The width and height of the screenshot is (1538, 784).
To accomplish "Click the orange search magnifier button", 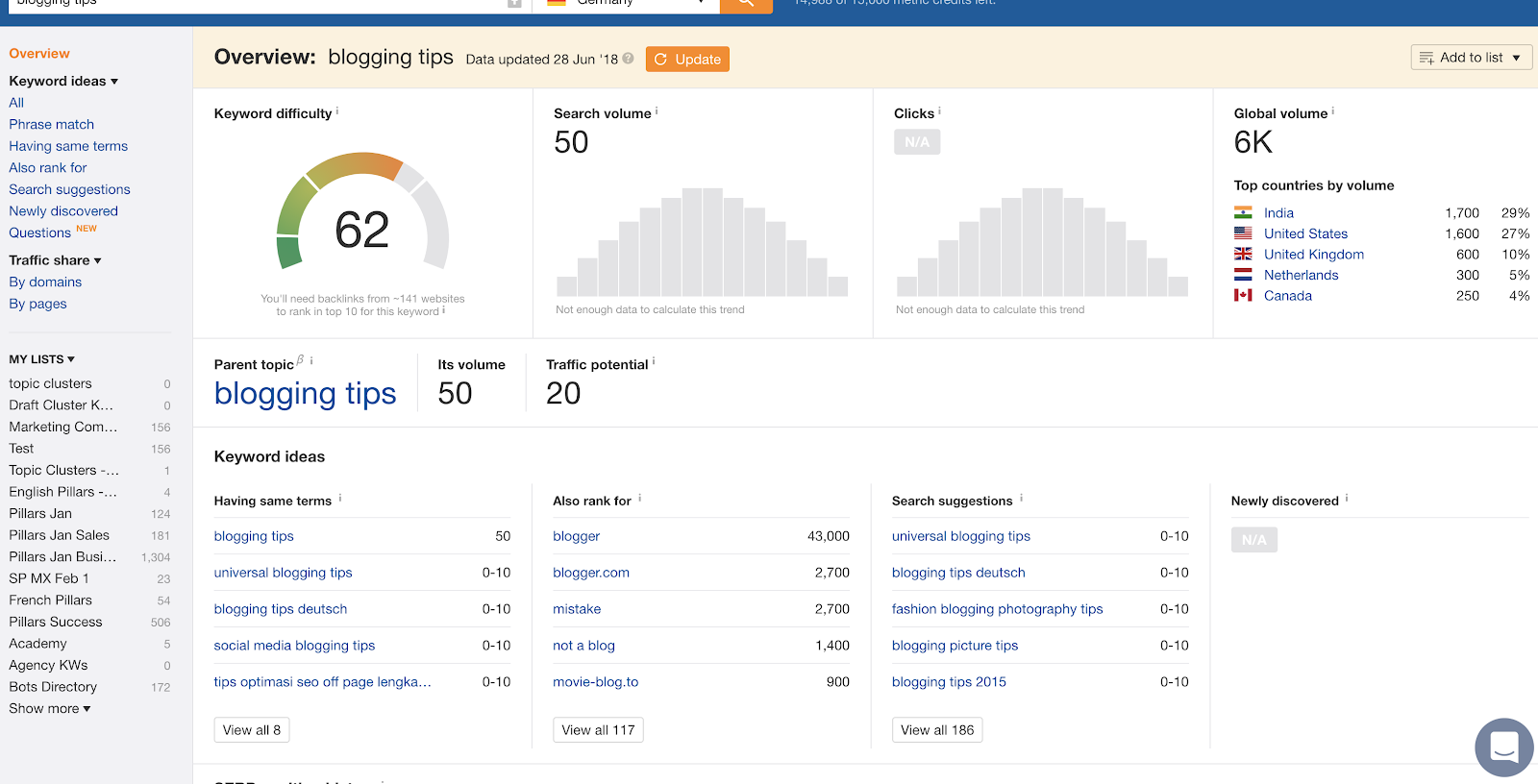I will [x=746, y=4].
